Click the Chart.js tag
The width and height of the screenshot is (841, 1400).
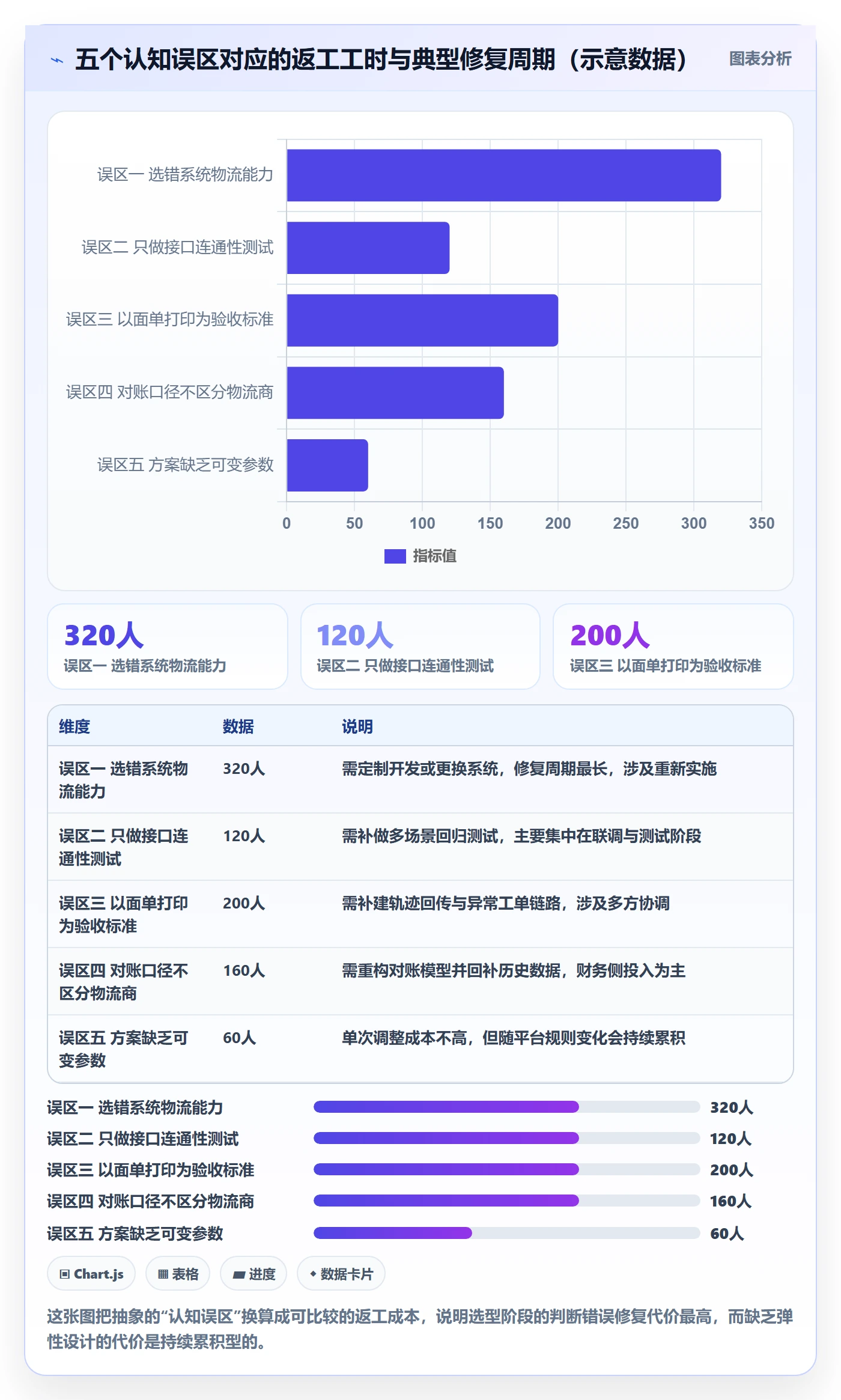(91, 1274)
